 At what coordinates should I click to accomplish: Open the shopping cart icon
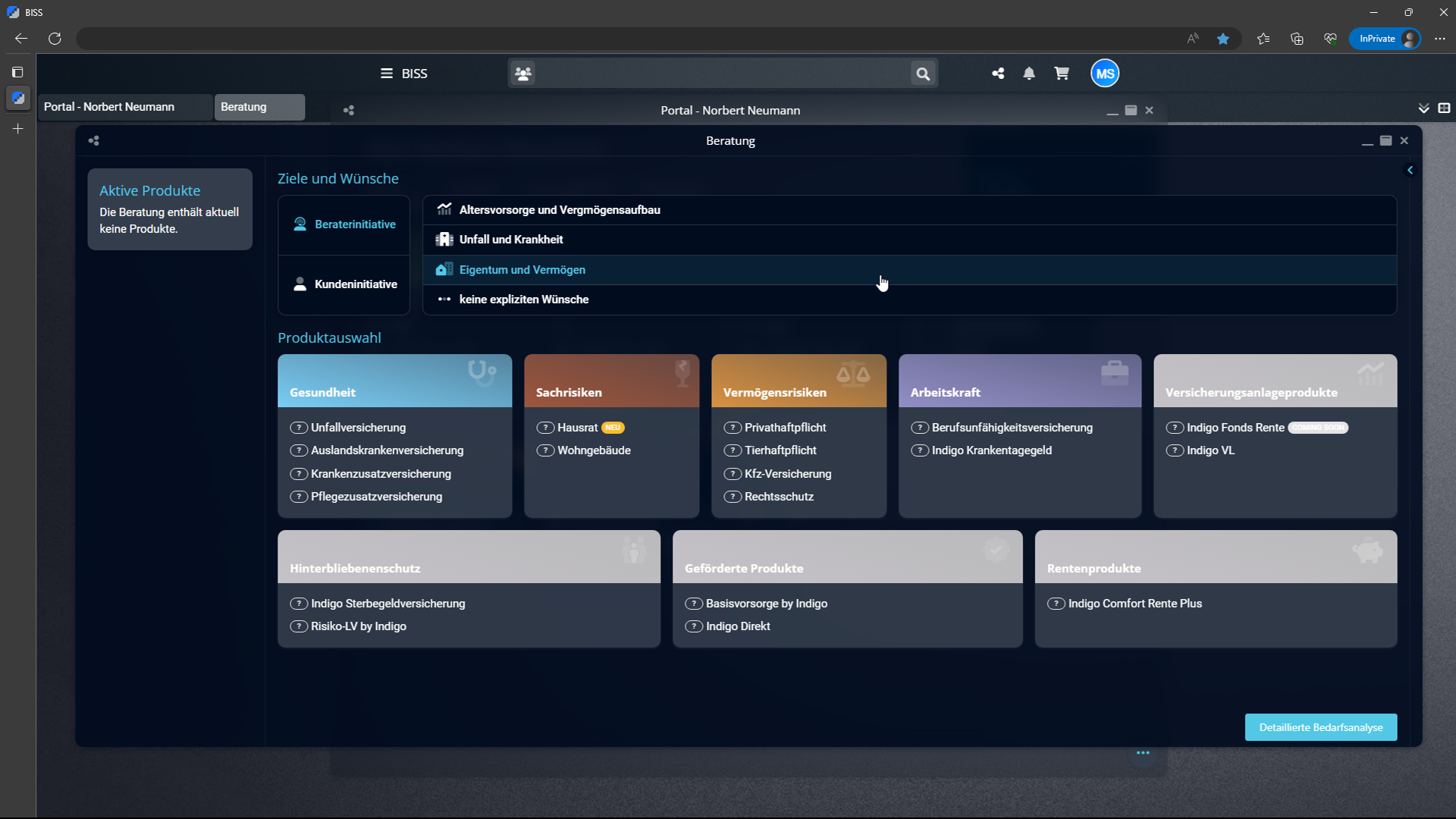1061,74
